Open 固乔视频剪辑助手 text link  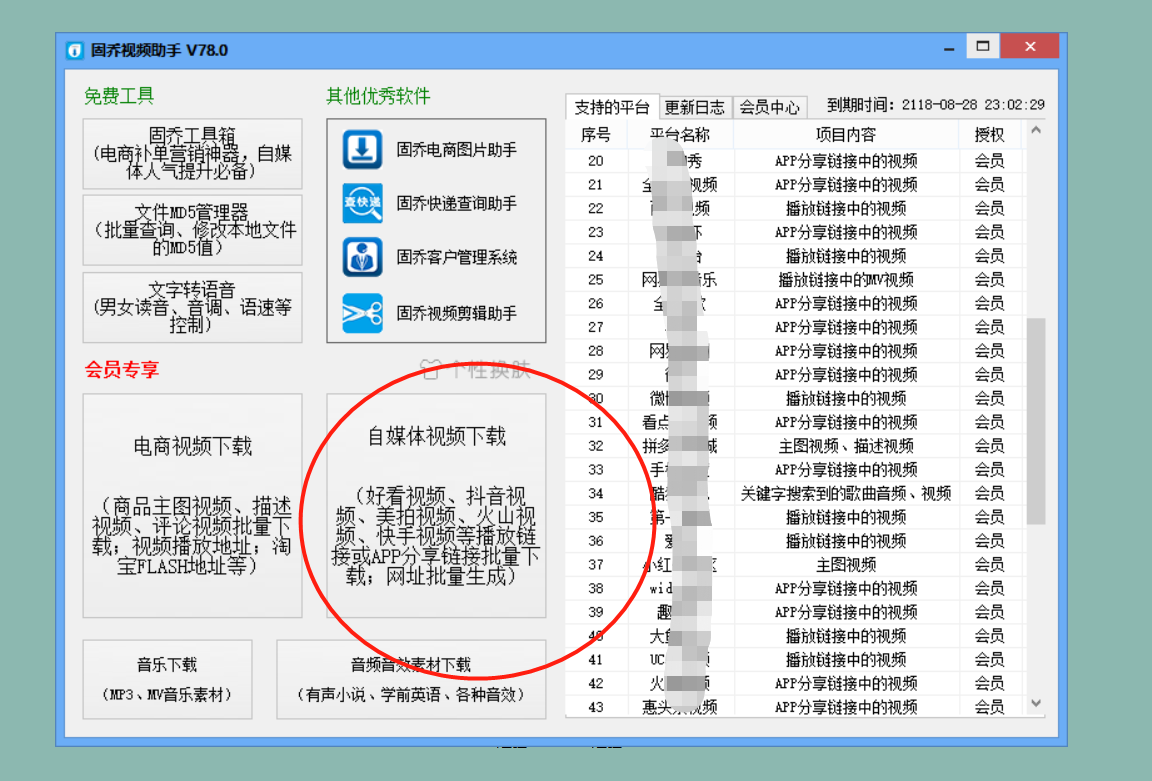point(456,313)
